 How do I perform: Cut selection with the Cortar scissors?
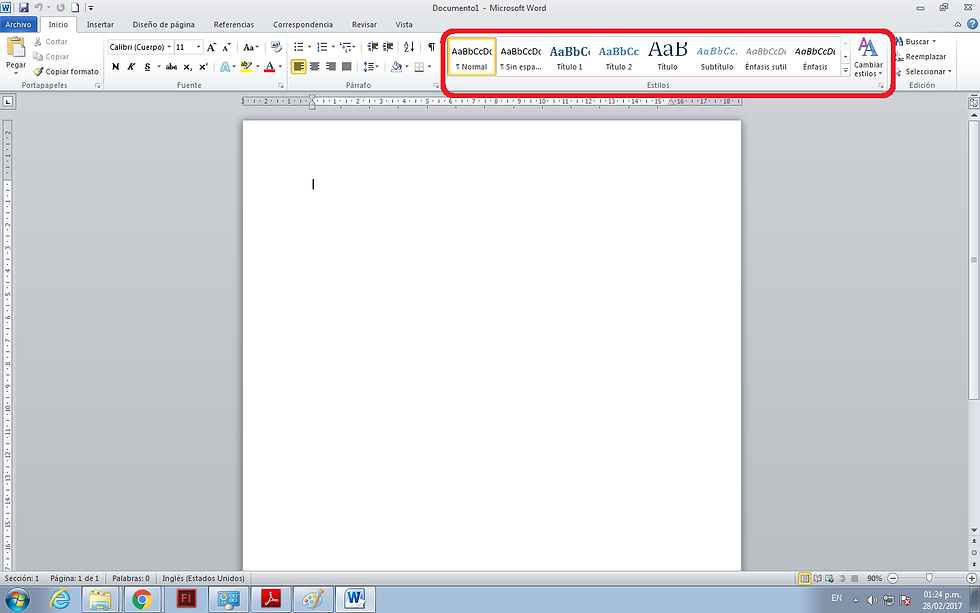pos(51,41)
